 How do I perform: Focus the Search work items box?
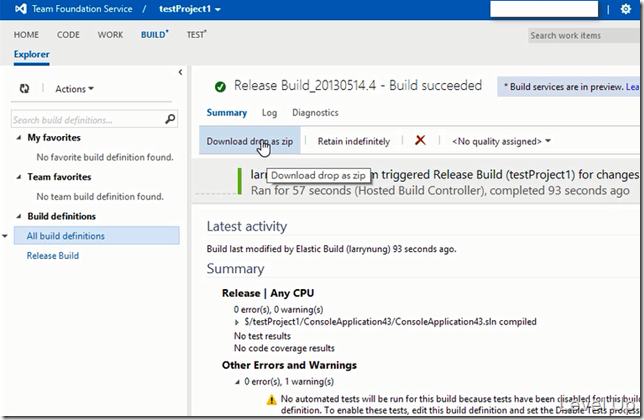click(x=583, y=36)
